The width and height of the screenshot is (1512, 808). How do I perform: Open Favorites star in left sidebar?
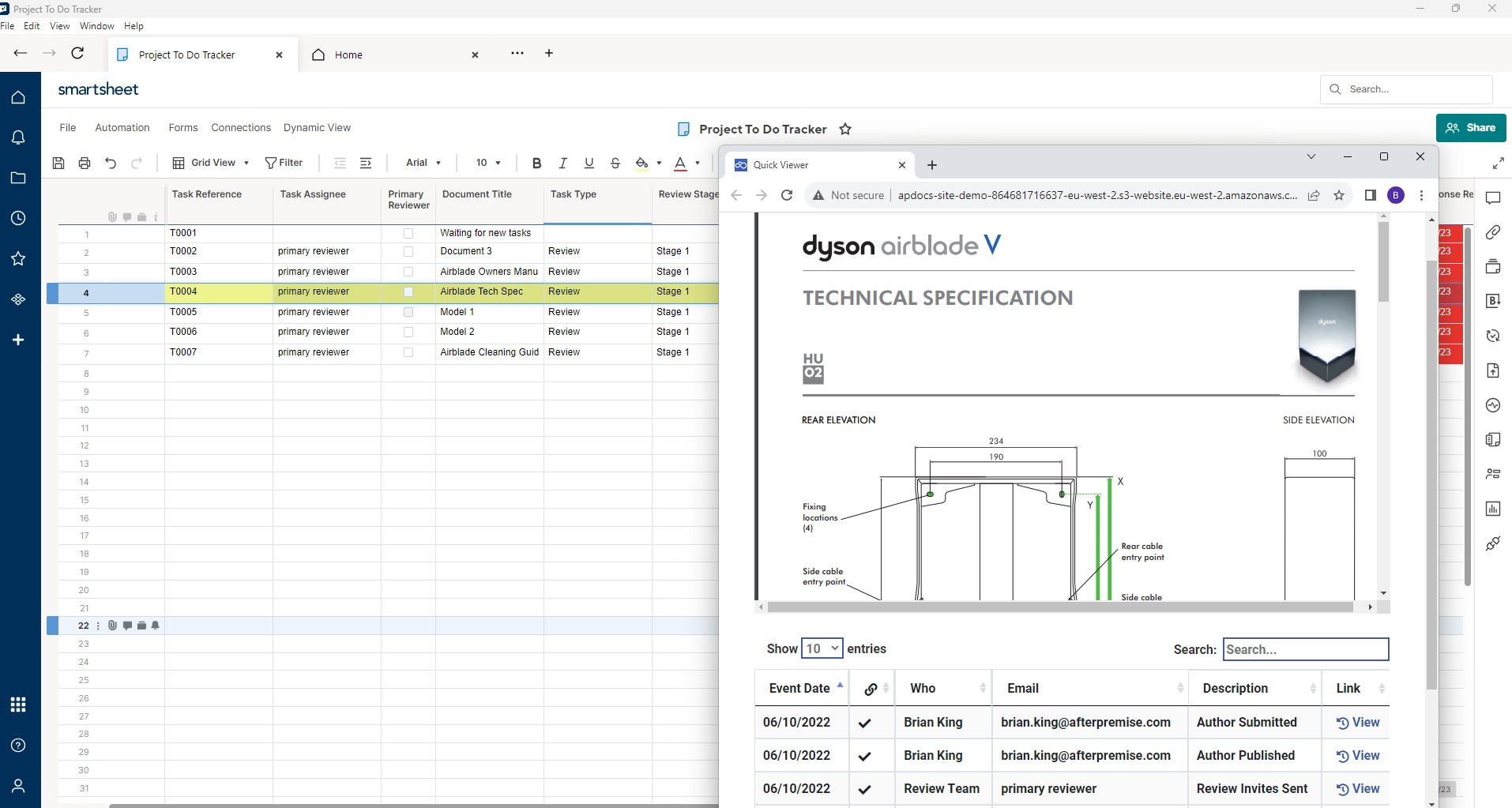tap(18, 258)
